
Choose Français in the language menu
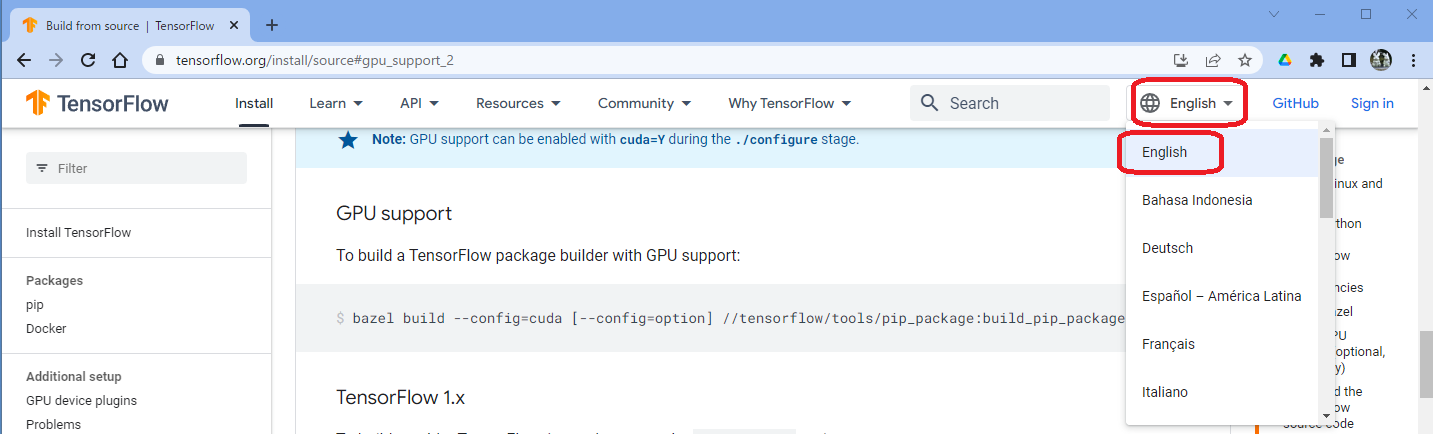(x=1168, y=344)
